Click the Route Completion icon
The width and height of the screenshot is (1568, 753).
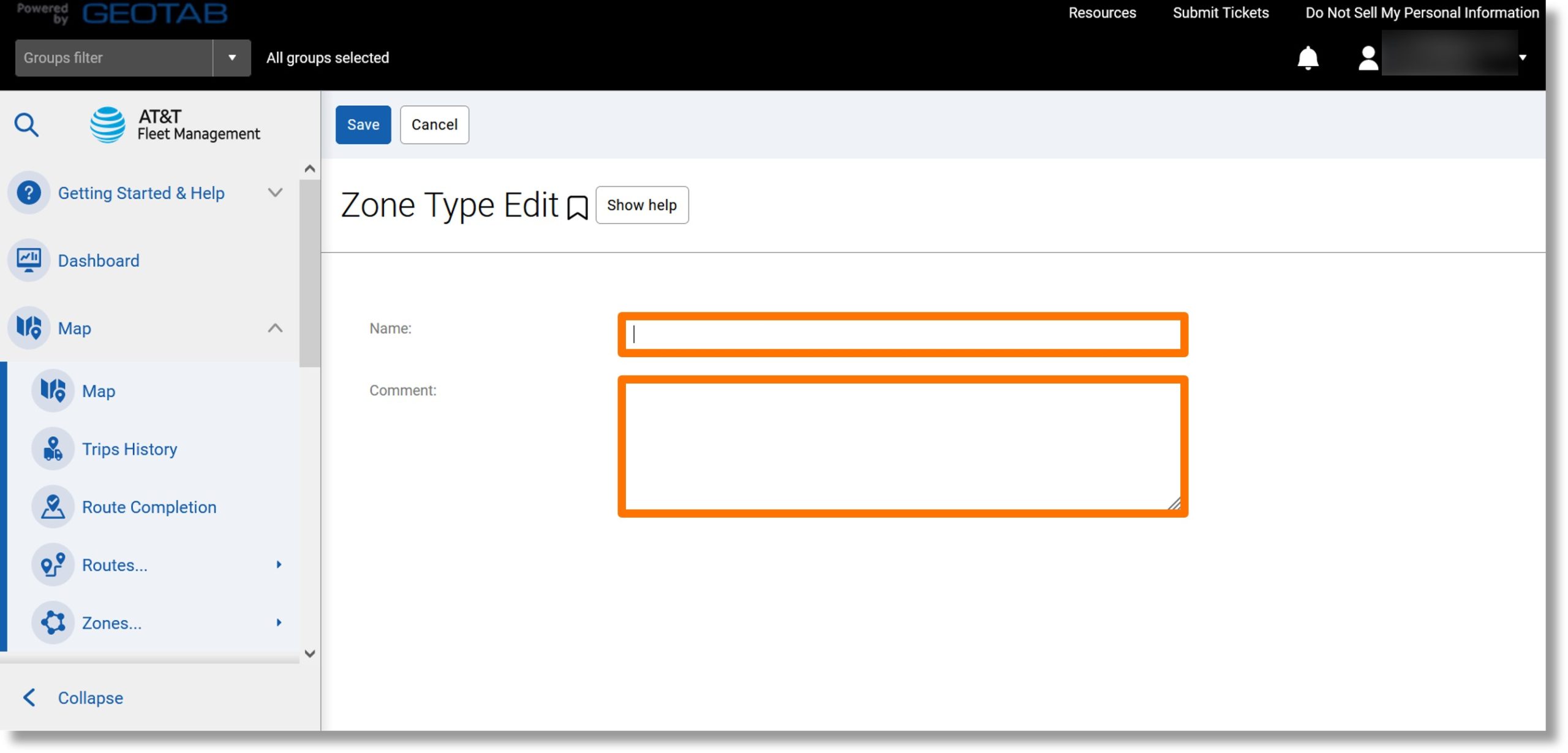pyautogui.click(x=54, y=506)
